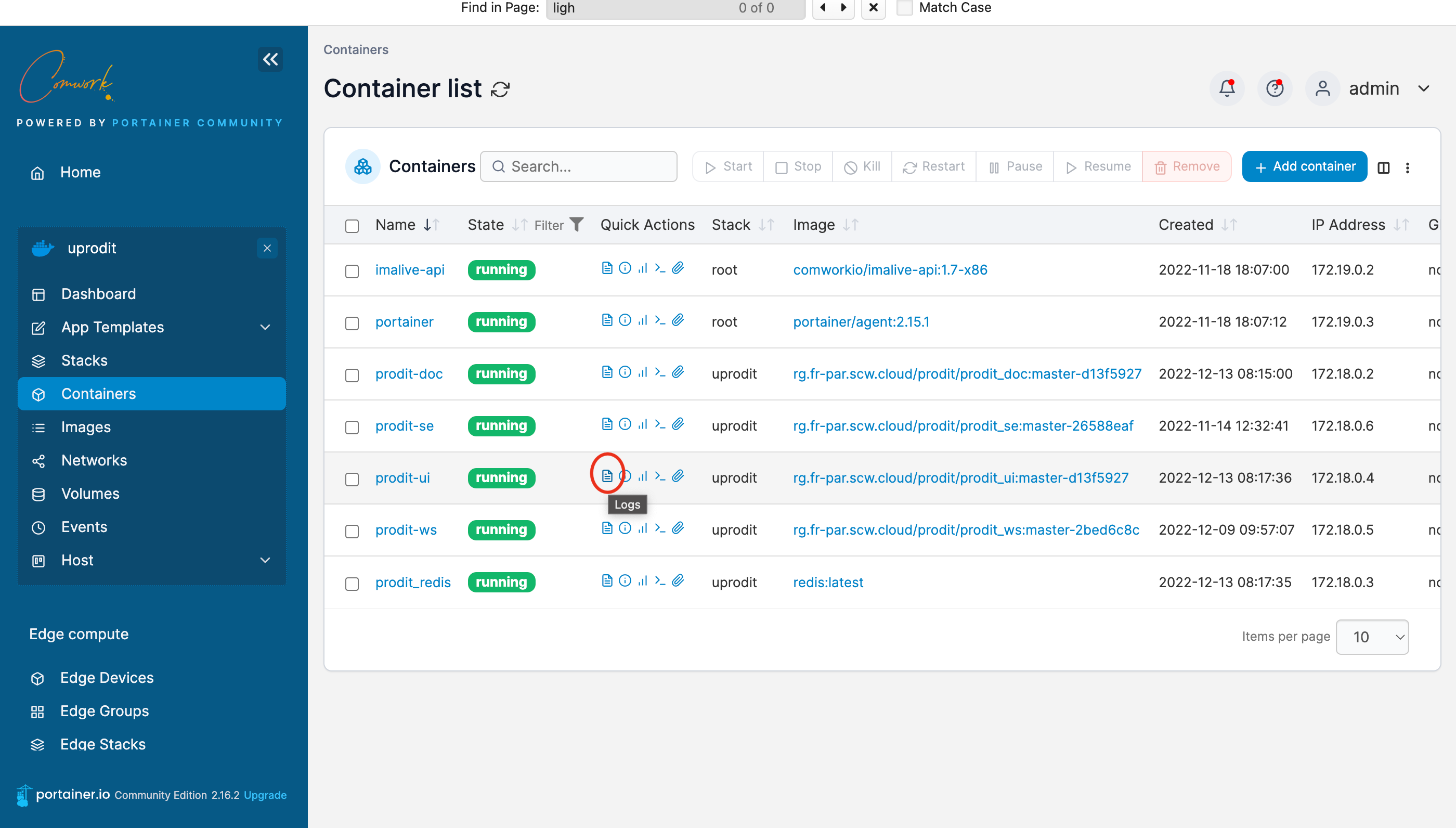
Task: Go to previous find result
Action: click(x=823, y=8)
